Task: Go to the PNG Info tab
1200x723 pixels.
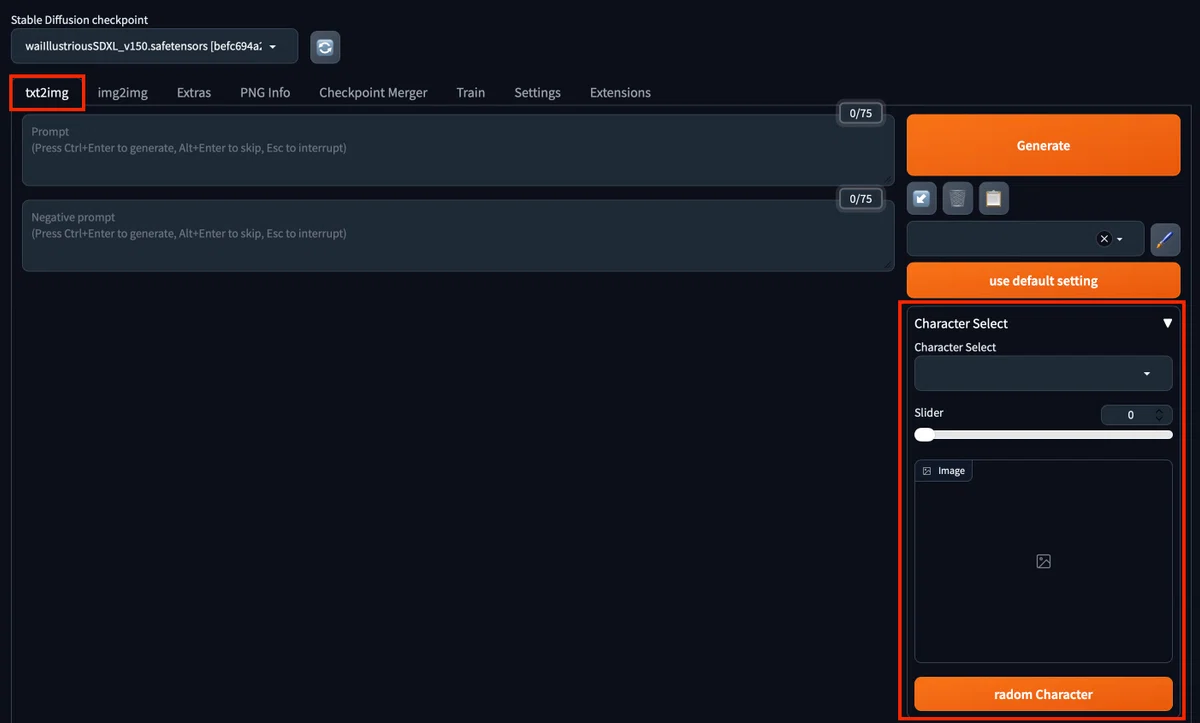Action: click(265, 92)
